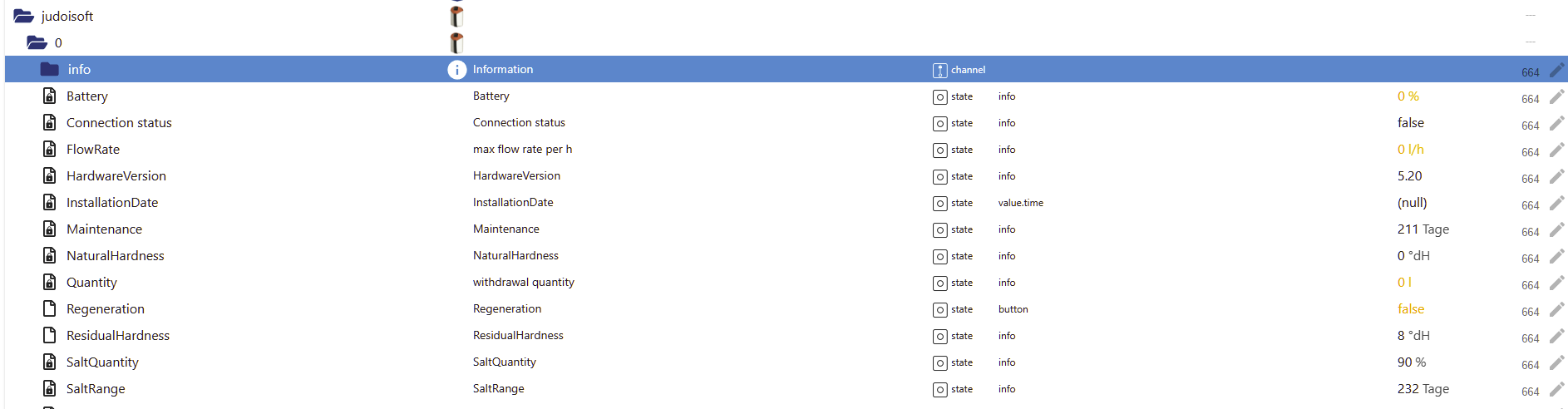Click the file icon next to Regeneration

click(50, 308)
